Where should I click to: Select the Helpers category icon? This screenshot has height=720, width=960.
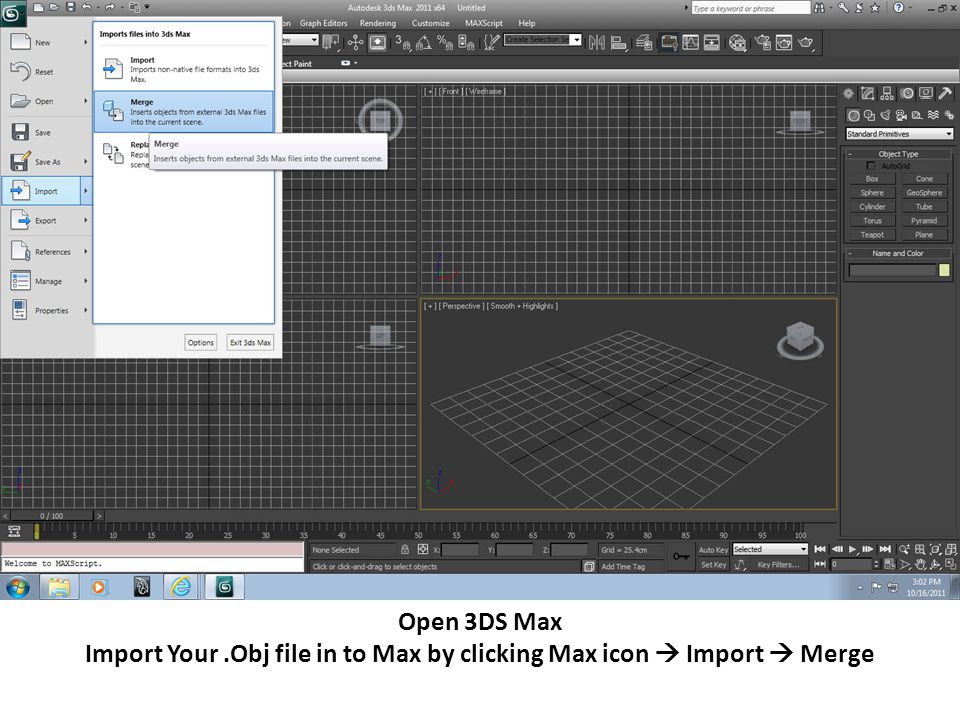917,115
